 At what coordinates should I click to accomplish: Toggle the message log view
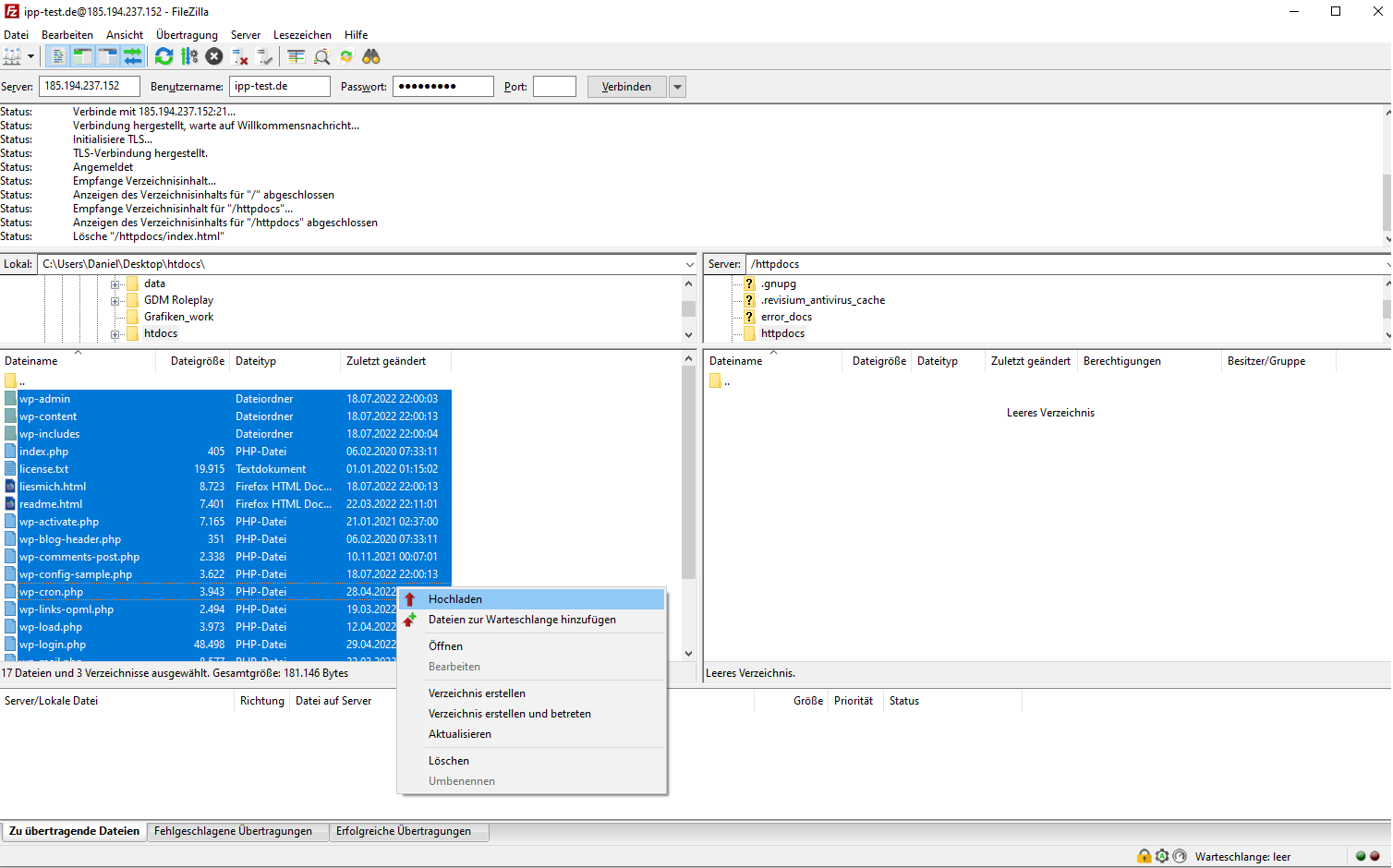pos(58,56)
